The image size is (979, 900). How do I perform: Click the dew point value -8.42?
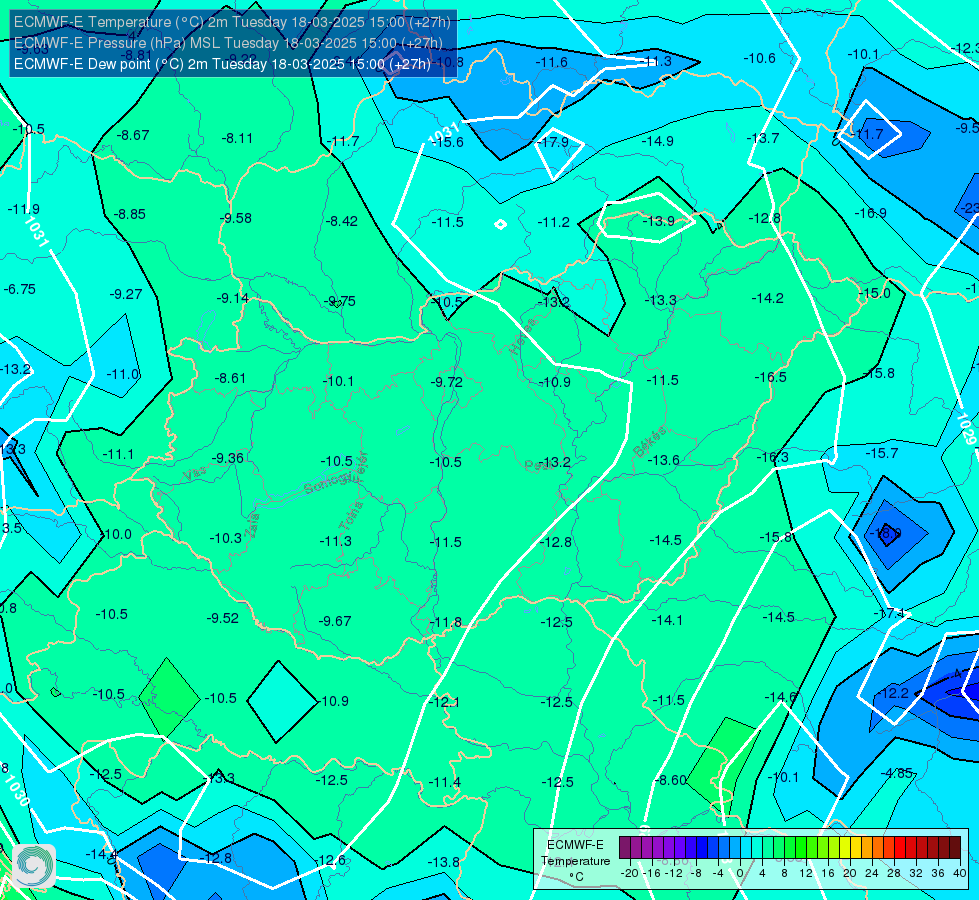tap(342, 221)
